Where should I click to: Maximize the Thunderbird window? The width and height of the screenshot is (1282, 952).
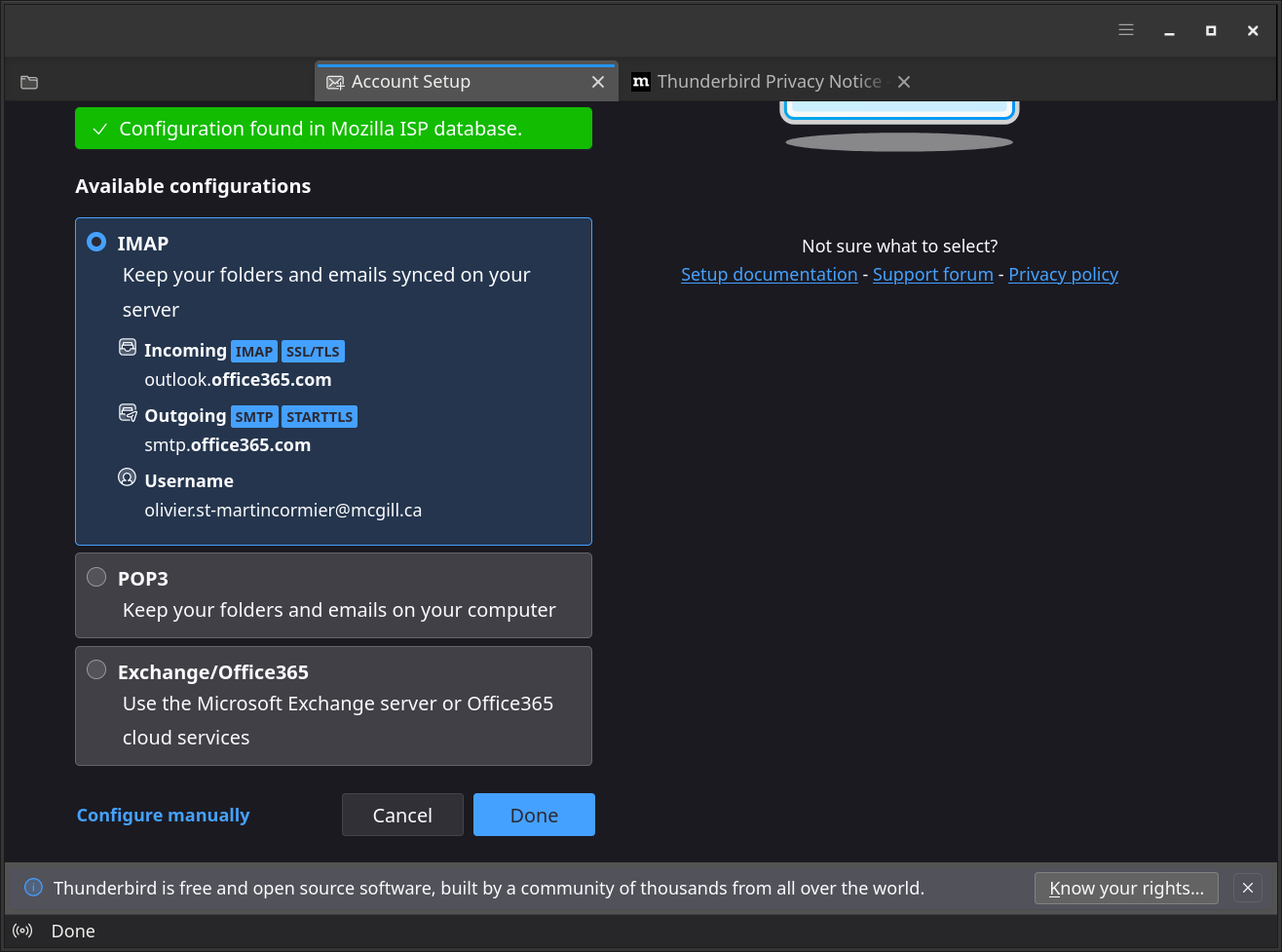tap(1211, 31)
